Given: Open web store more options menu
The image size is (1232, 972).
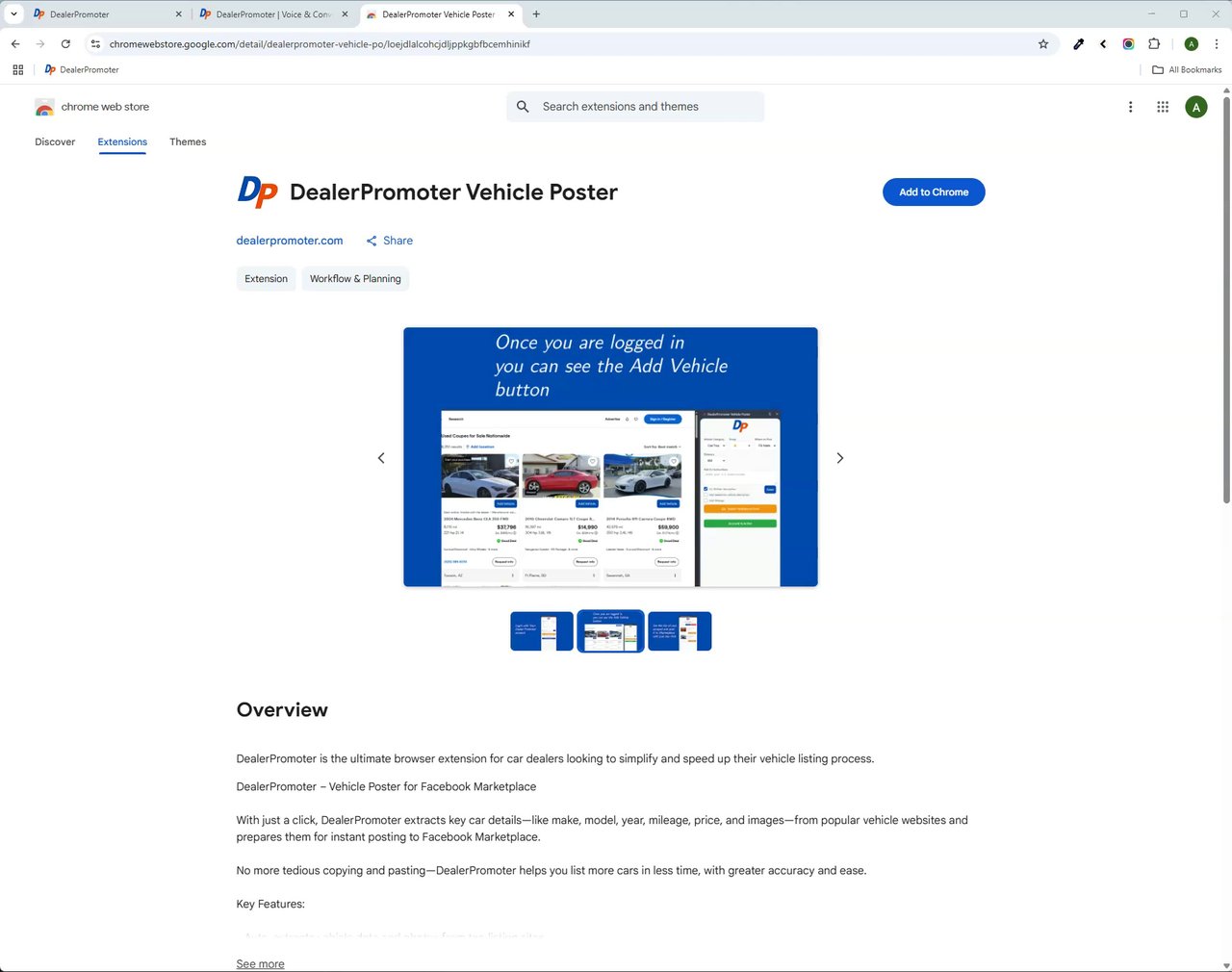Looking at the screenshot, I should pyautogui.click(x=1130, y=107).
